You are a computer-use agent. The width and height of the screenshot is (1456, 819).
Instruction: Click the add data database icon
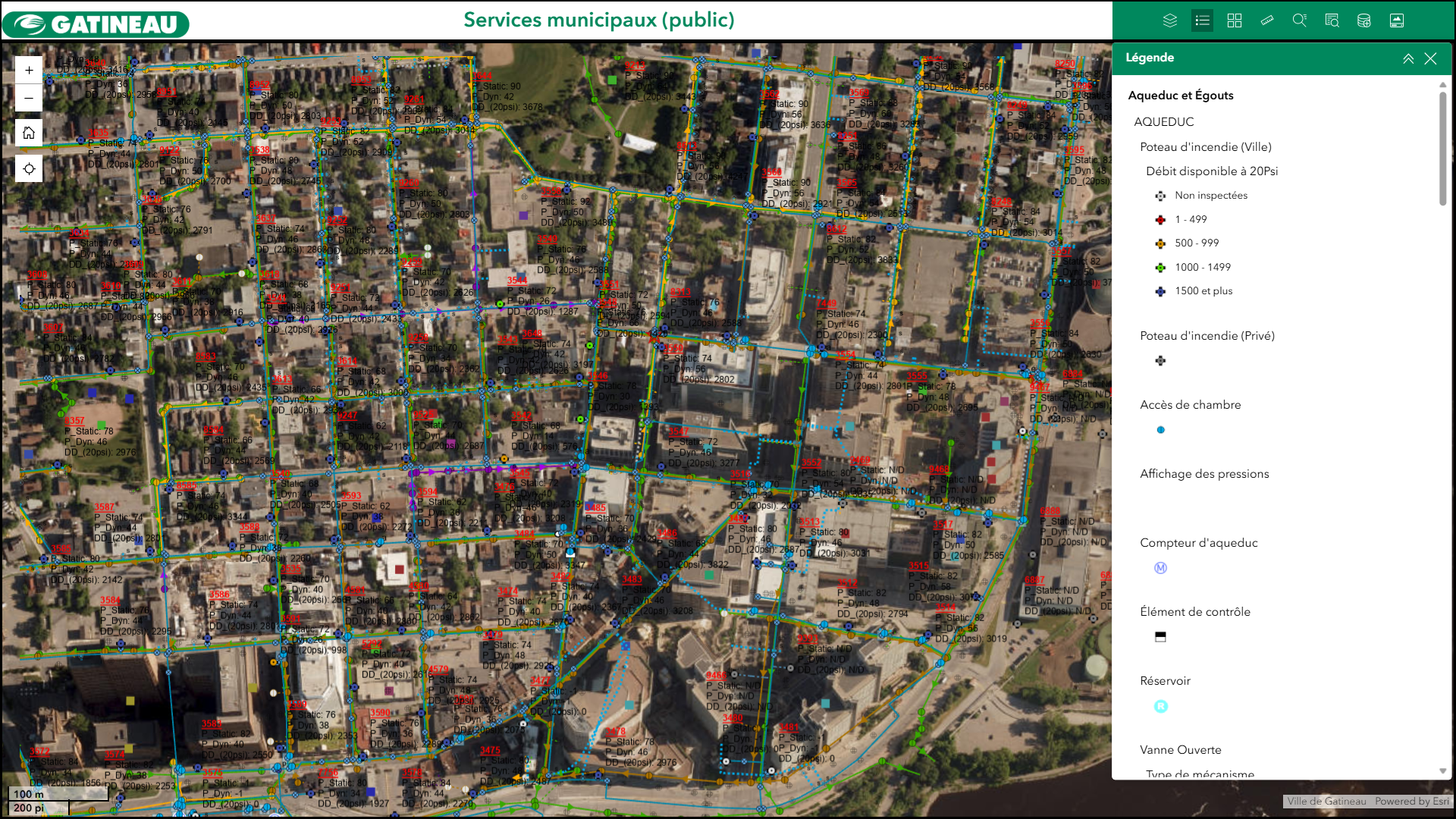click(1364, 20)
